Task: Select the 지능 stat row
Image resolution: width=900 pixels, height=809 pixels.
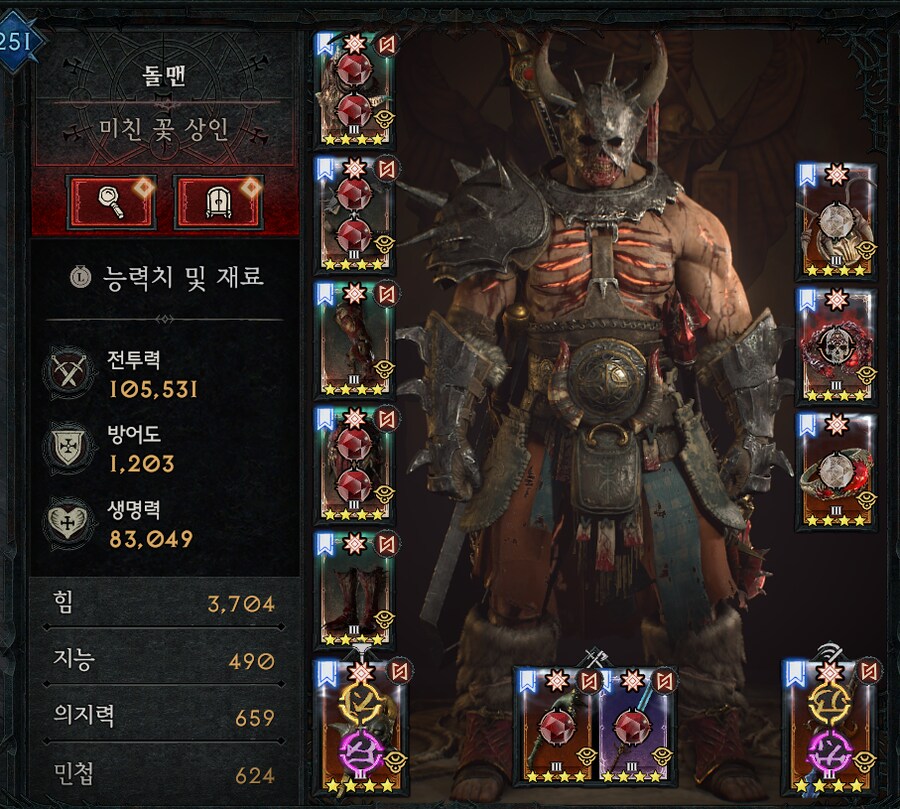Action: [x=165, y=660]
